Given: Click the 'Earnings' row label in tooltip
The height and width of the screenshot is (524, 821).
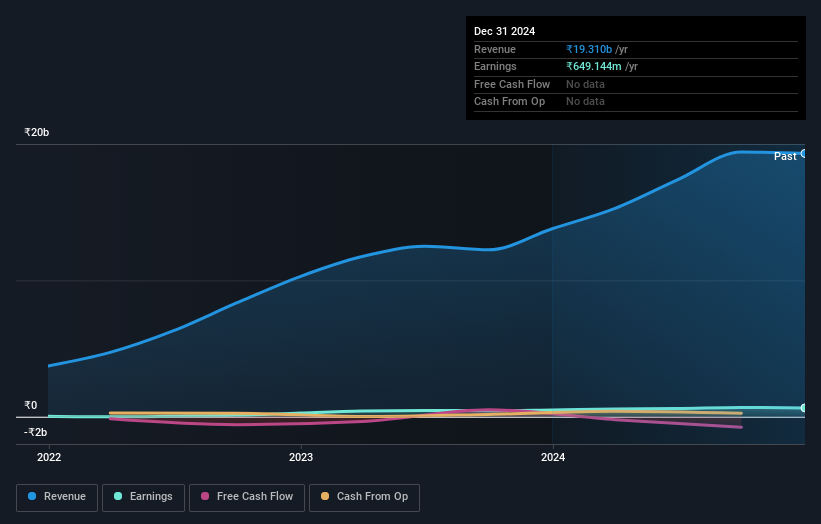Looking at the screenshot, I should 495,66.
